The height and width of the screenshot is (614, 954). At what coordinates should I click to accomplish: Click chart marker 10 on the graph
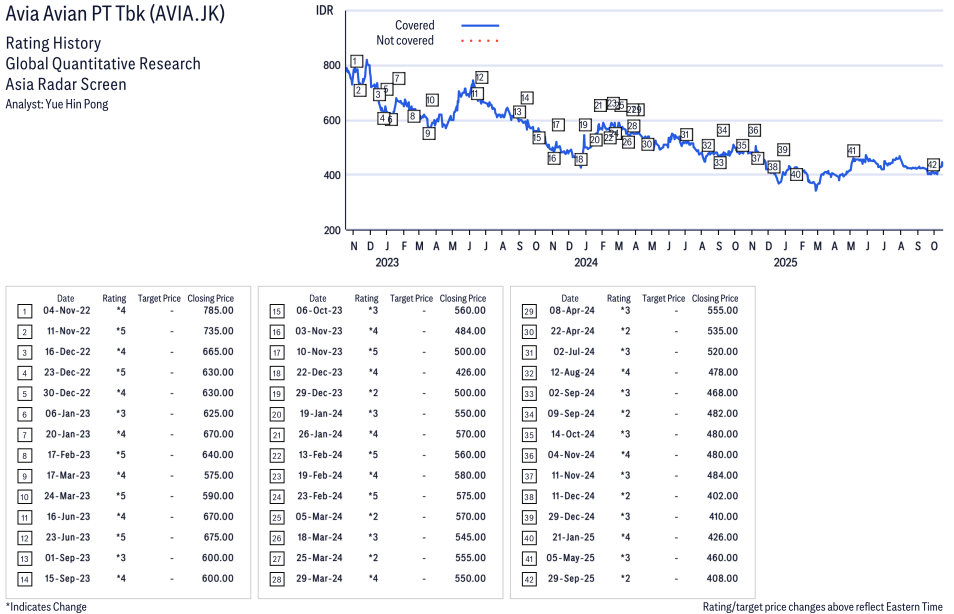[431, 100]
